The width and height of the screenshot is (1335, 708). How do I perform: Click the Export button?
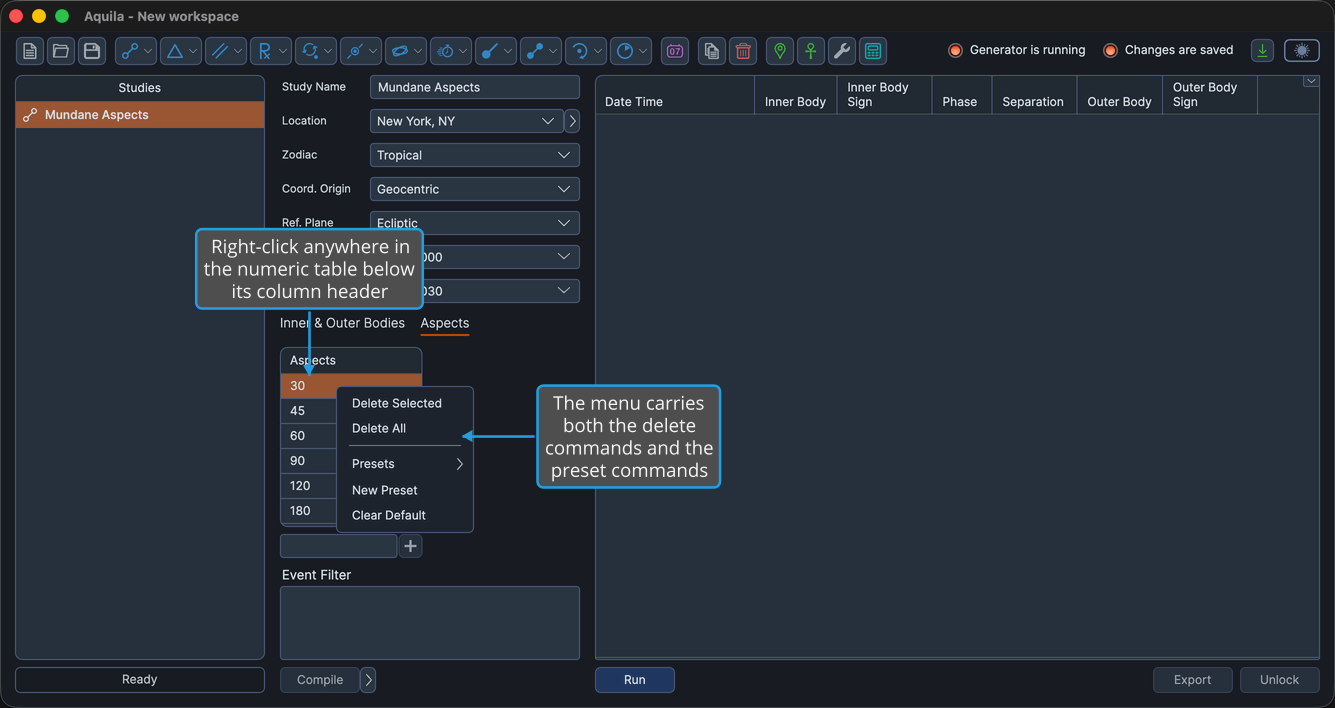[1193, 680]
